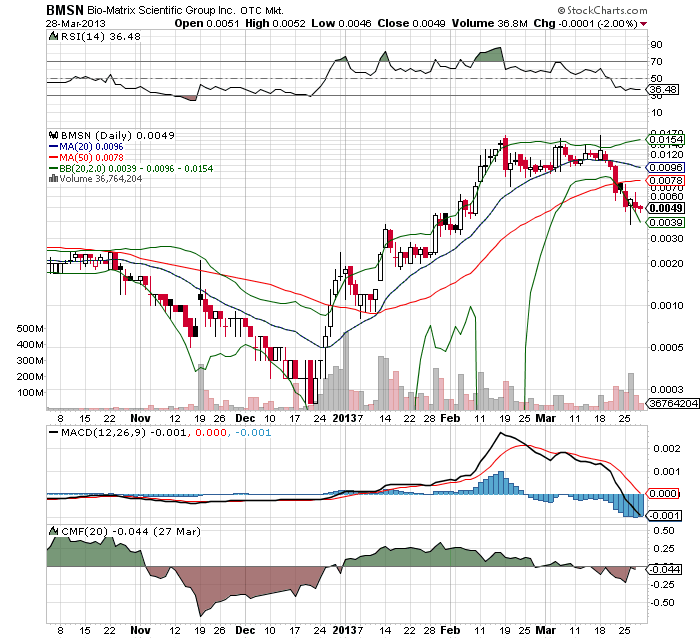Click the blue 0.0096 price tag on the axis
Viewport: 700px width, 639px height.
(666, 167)
